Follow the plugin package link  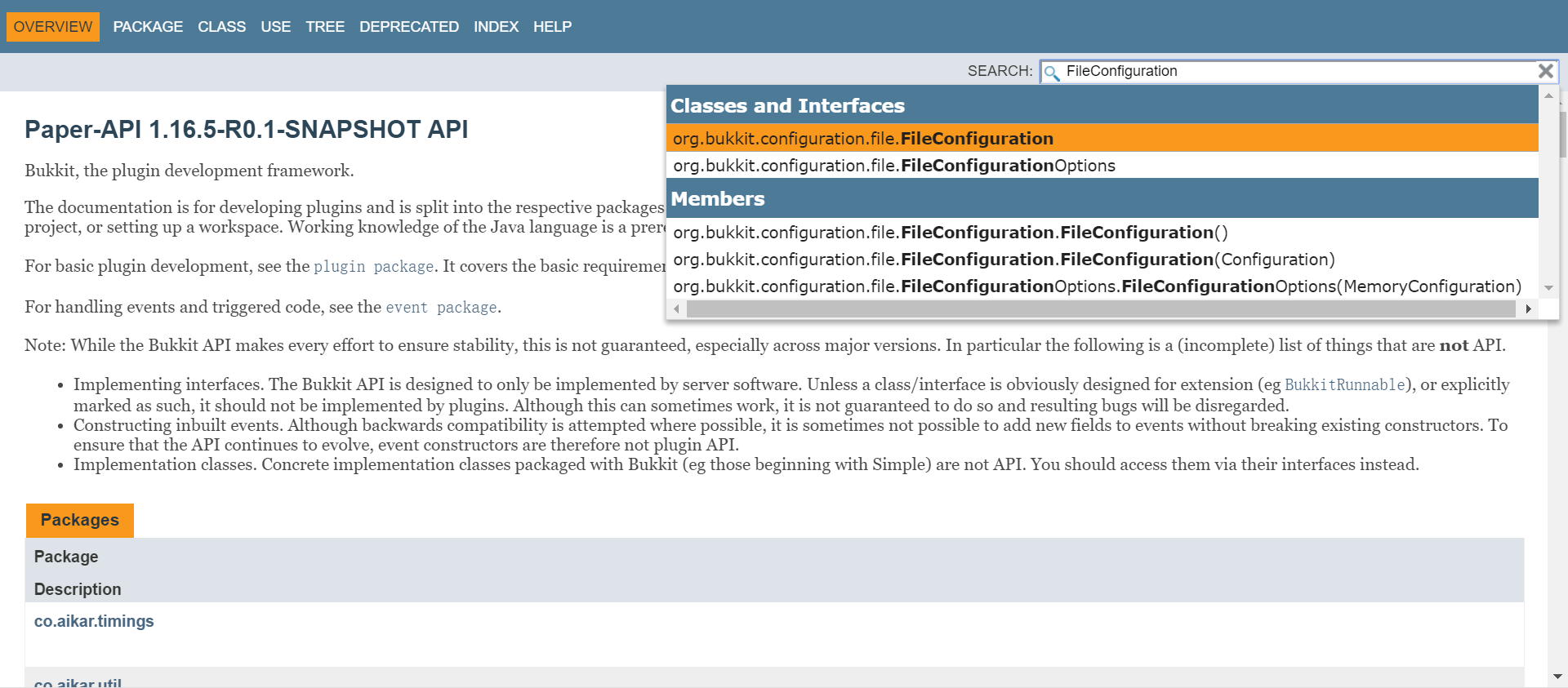[373, 266]
